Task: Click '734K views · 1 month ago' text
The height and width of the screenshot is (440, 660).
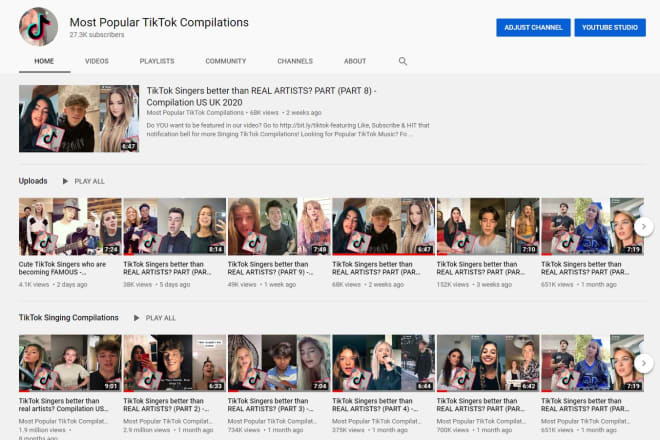Action: (x=265, y=430)
